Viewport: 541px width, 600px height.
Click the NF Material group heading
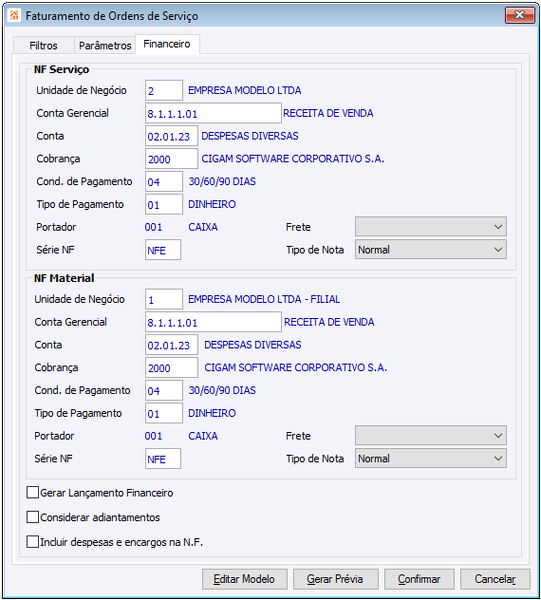pos(64,278)
